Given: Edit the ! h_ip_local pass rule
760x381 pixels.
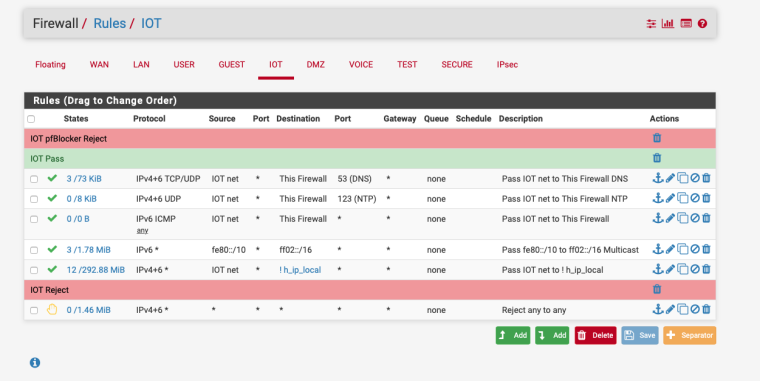Looking at the screenshot, I should (670, 269).
